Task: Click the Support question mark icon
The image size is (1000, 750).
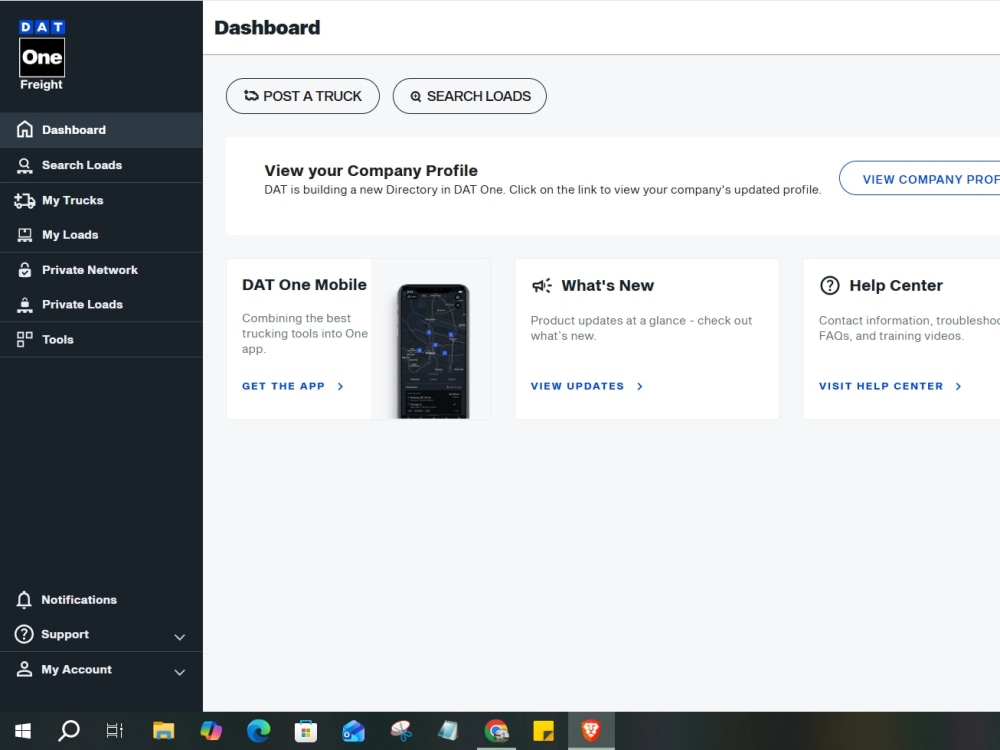Action: (x=24, y=635)
